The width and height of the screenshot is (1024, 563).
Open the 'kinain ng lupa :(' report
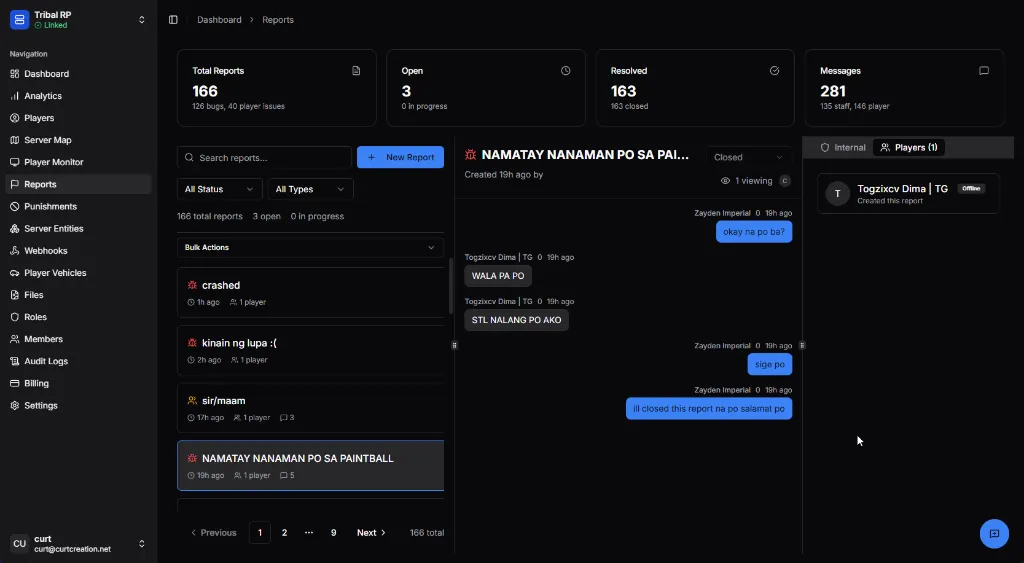(x=310, y=351)
